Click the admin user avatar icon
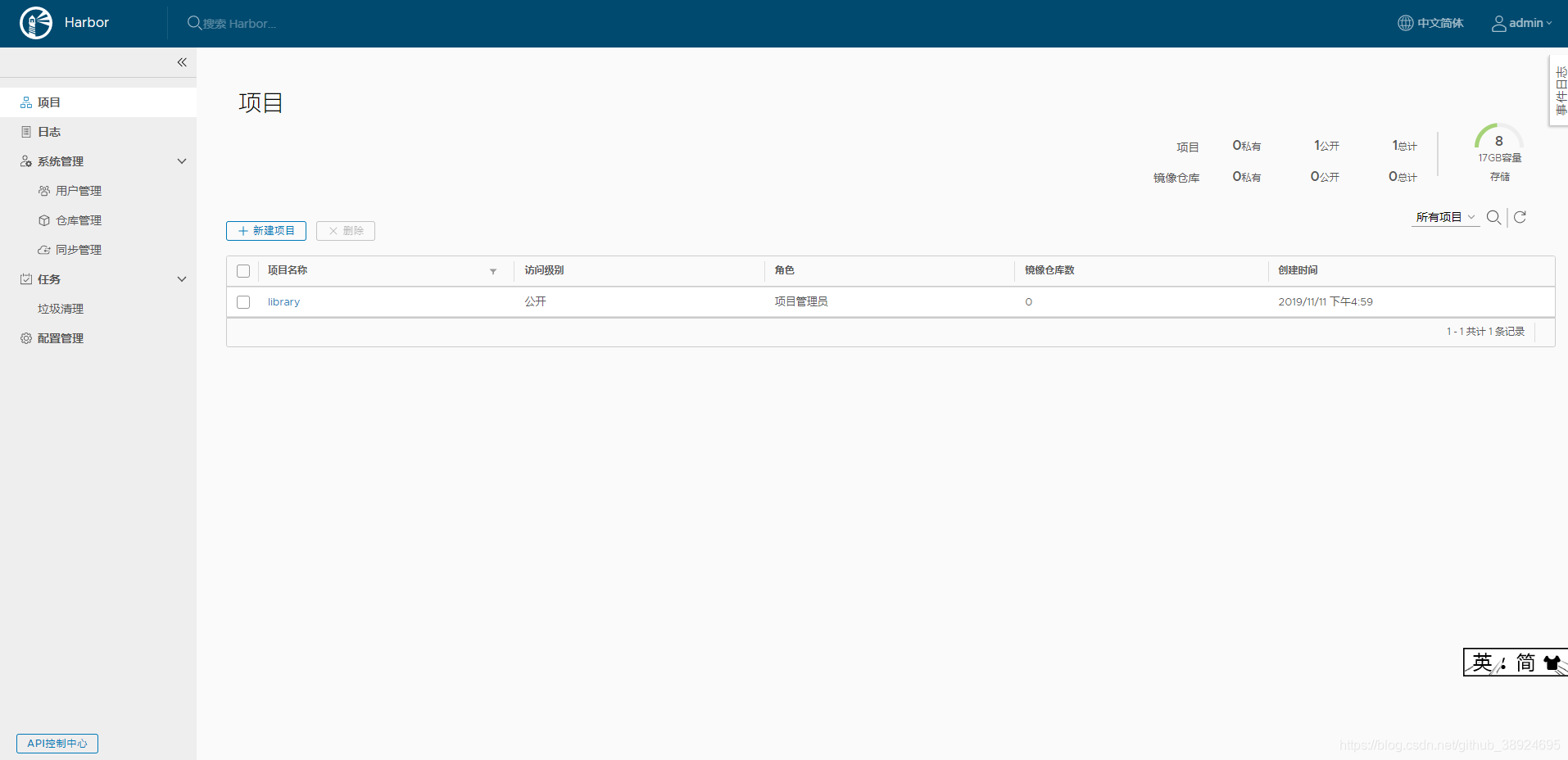 (x=1498, y=23)
